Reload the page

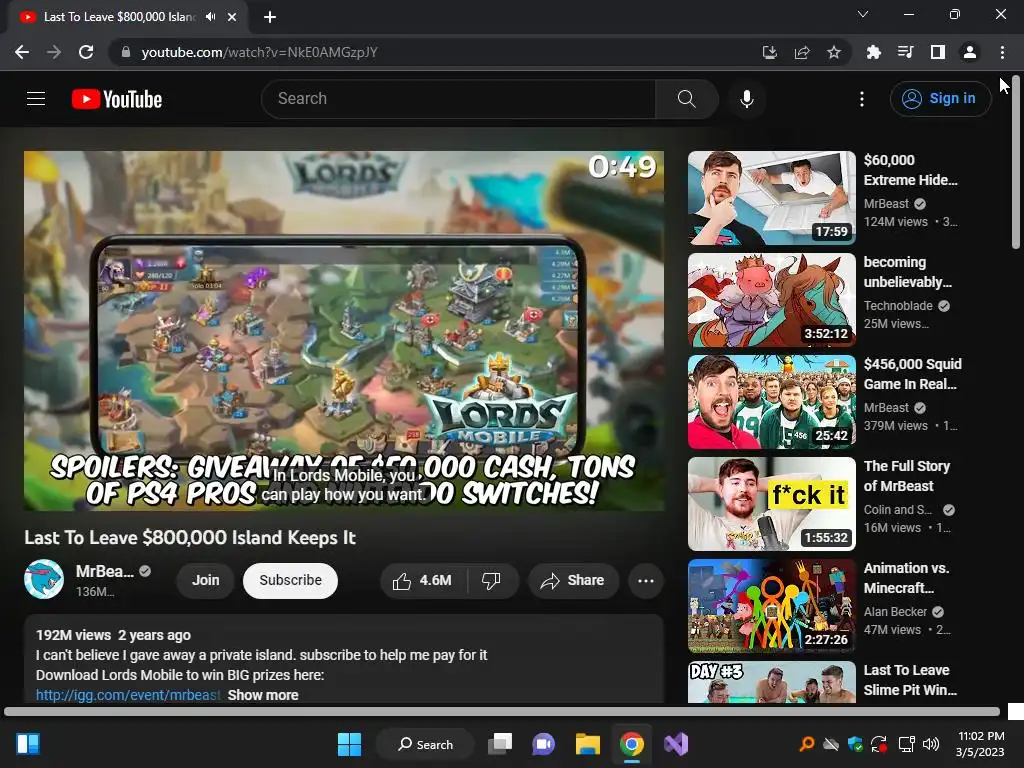click(x=86, y=52)
